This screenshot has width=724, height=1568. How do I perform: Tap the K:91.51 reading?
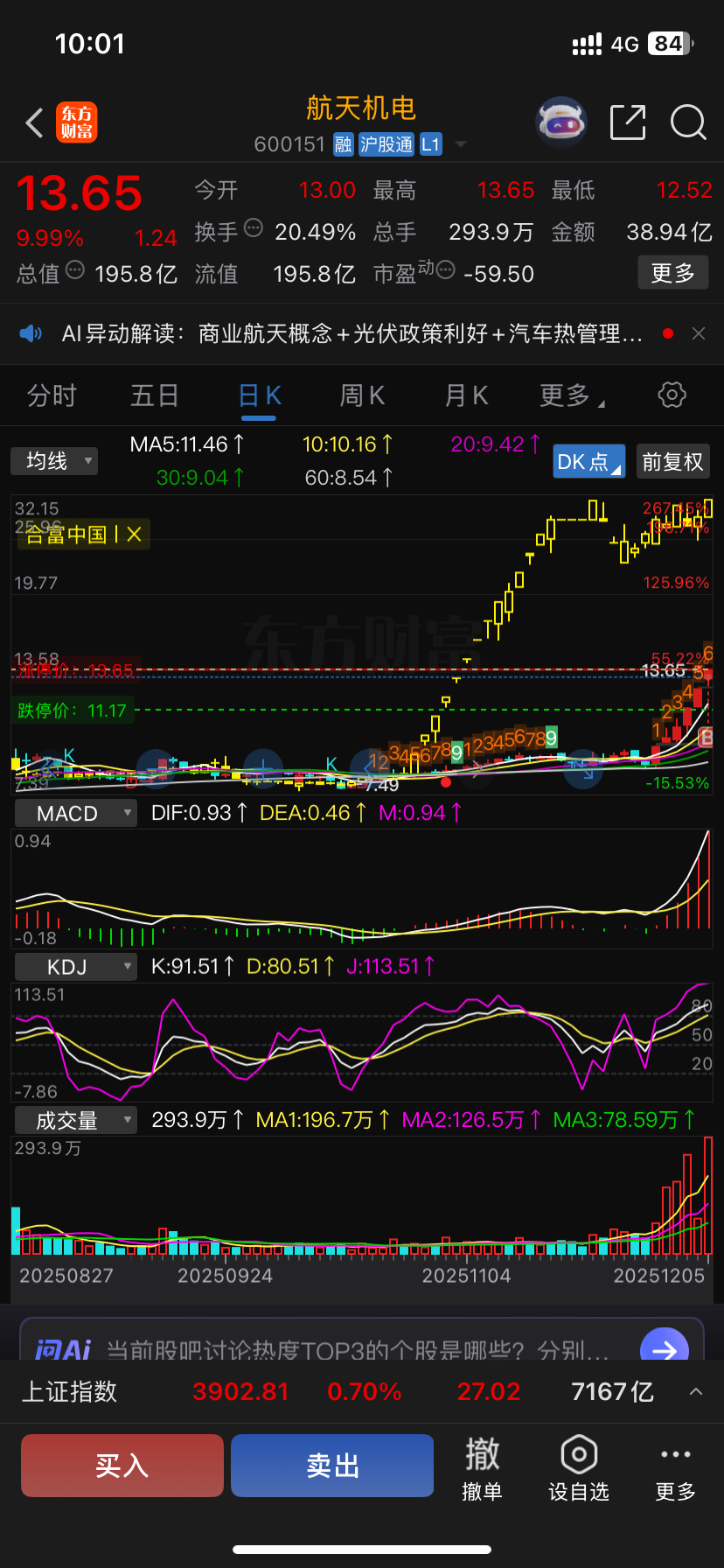(x=193, y=966)
